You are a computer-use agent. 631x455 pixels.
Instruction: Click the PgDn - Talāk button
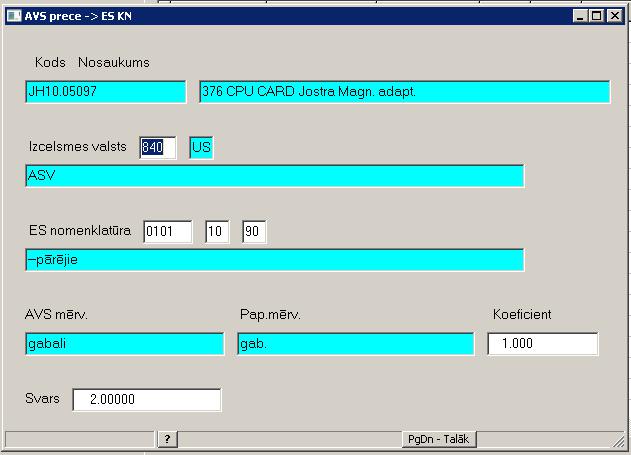point(439,439)
